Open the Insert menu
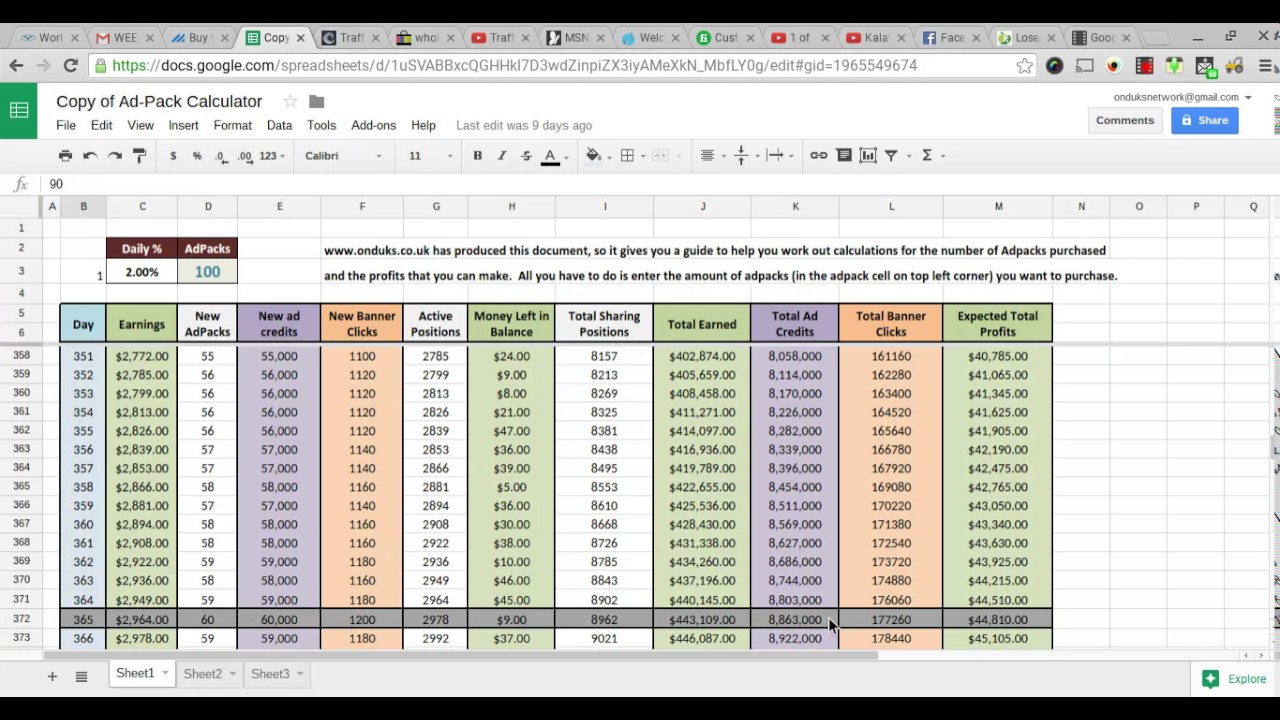Image resolution: width=1280 pixels, height=720 pixels. [x=184, y=125]
